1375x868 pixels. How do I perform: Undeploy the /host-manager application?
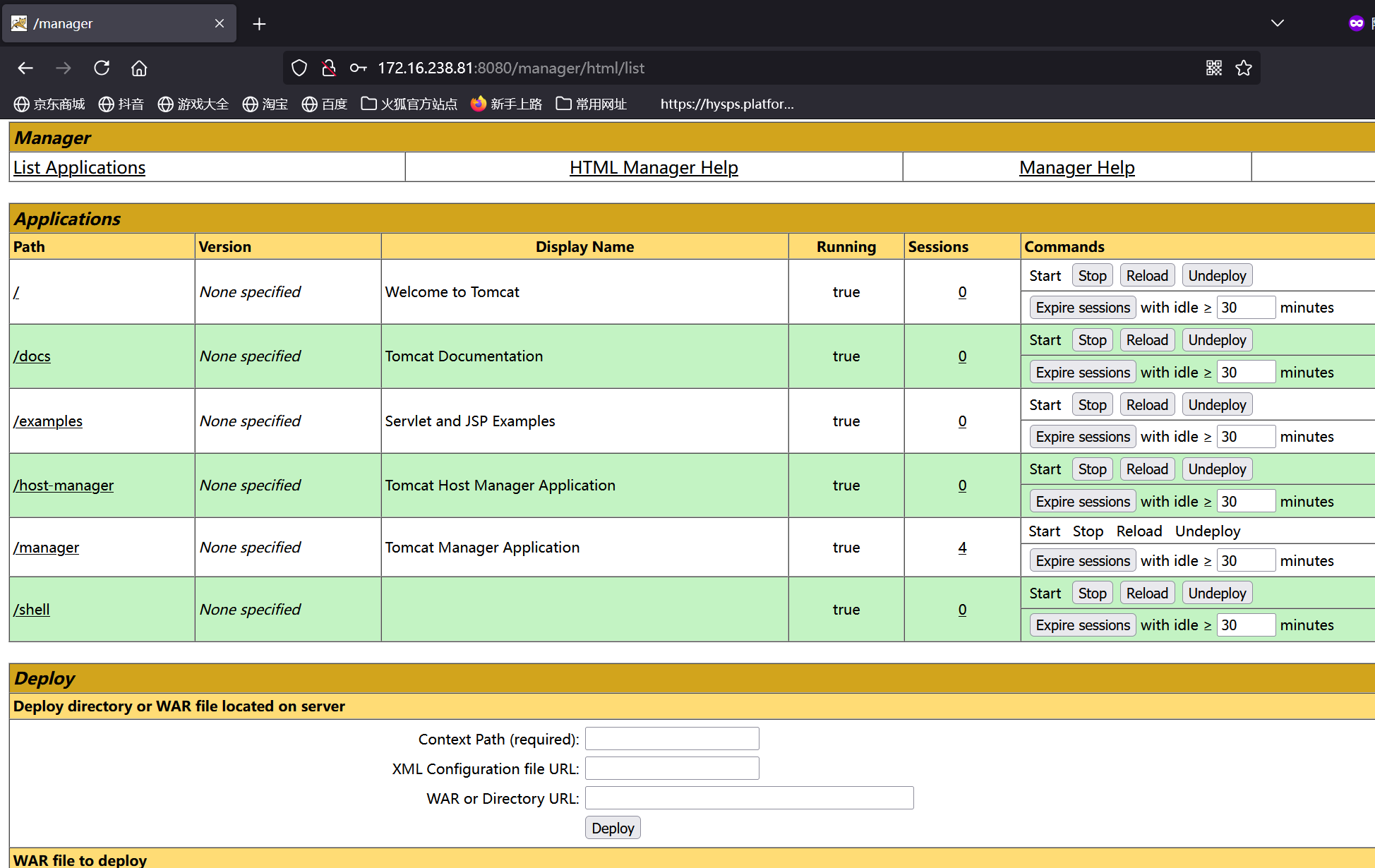click(x=1217, y=469)
